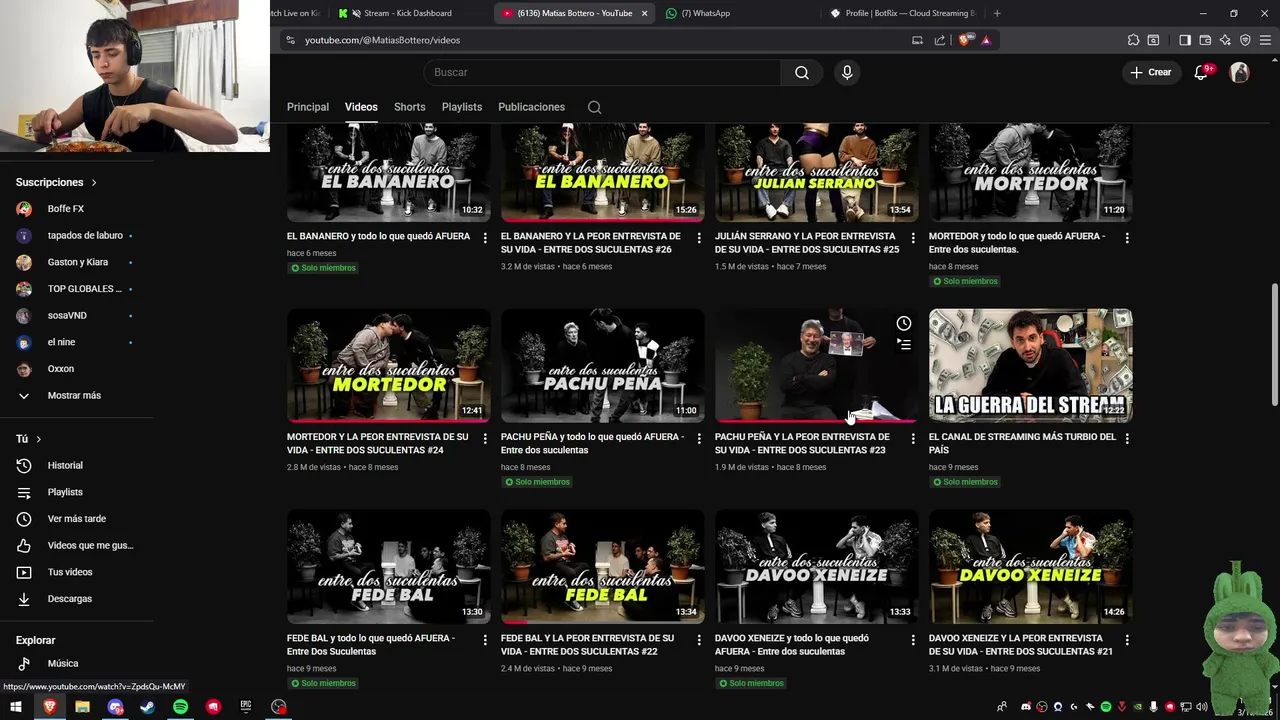
Task: Toggle the browser sidebar panel icon
Action: coord(1185,40)
